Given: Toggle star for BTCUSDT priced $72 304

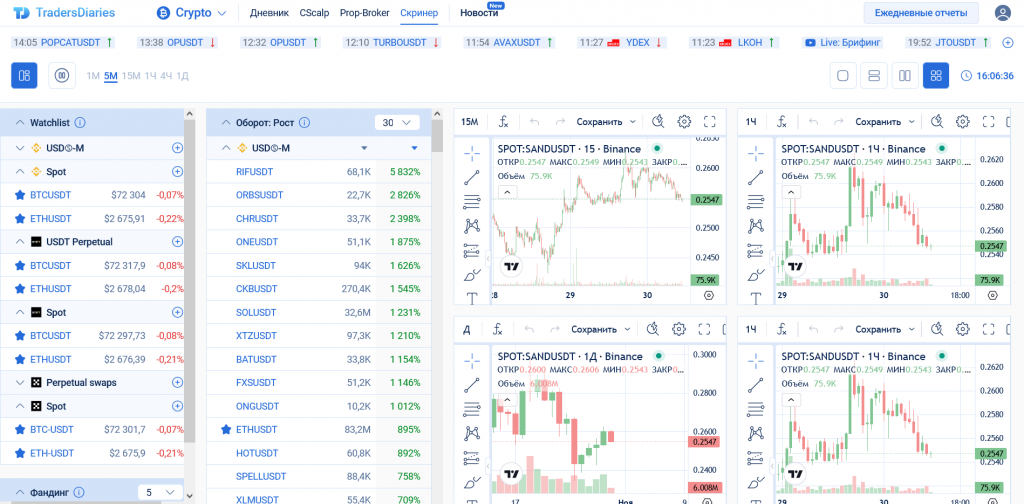Looking at the screenshot, I should point(20,195).
